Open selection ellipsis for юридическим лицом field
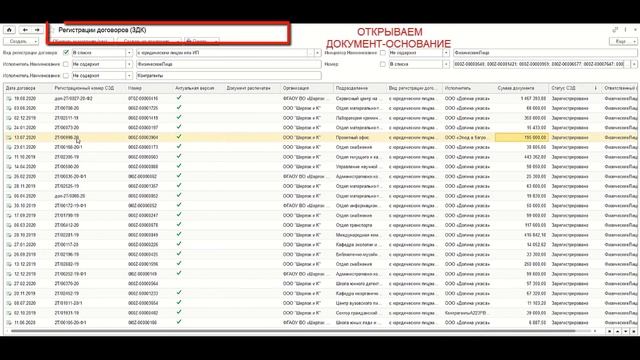The image size is (640, 360). click(x=311, y=53)
